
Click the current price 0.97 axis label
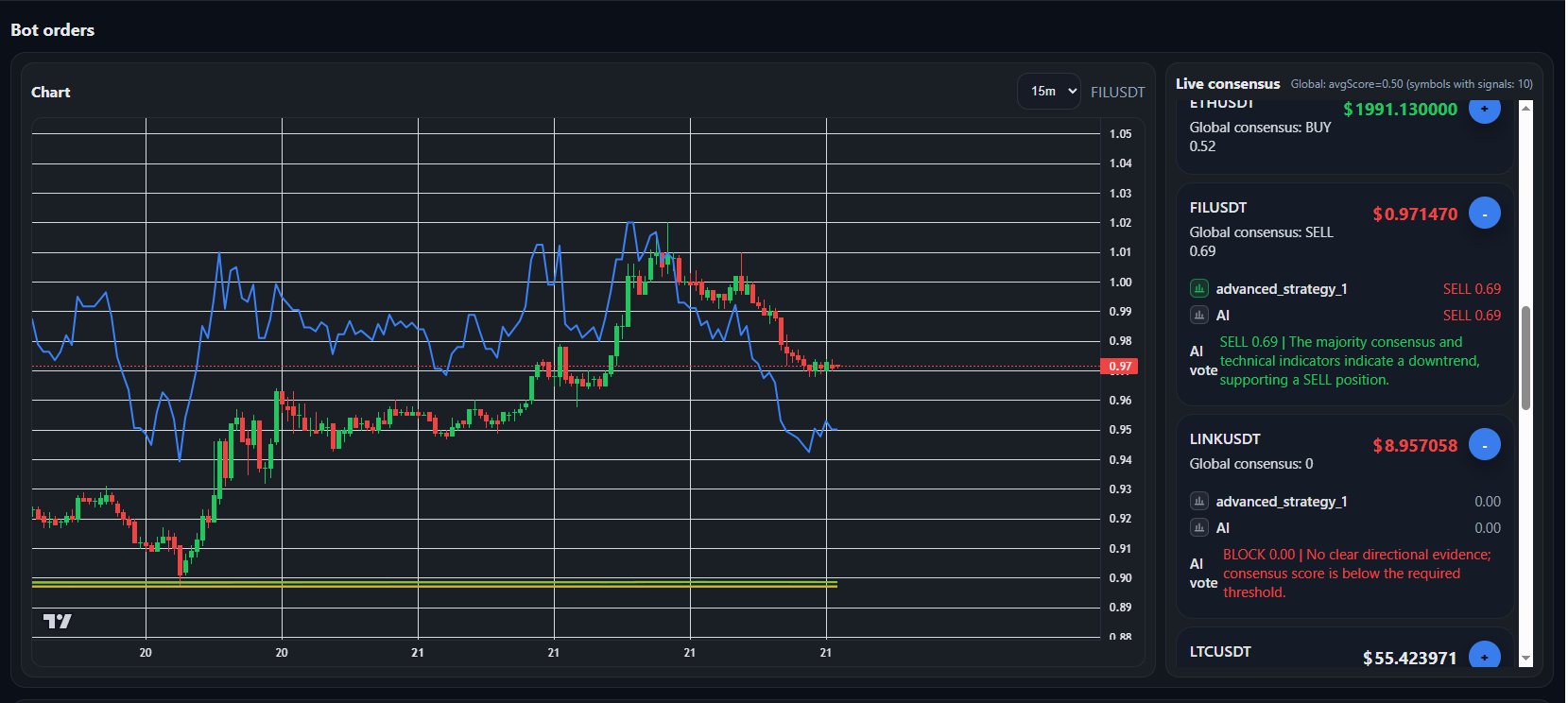point(1120,367)
